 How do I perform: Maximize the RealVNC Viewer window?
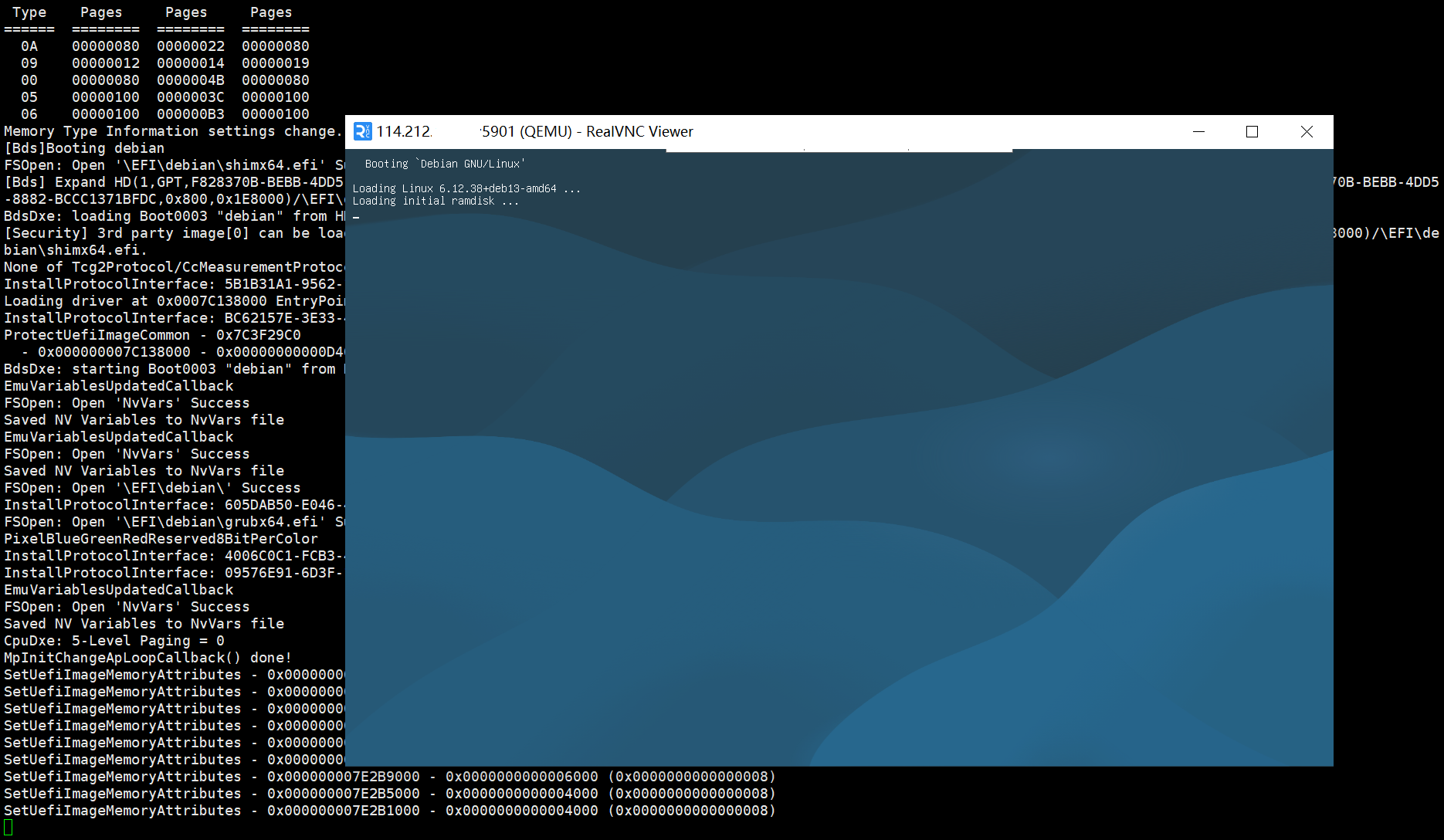tap(1252, 131)
